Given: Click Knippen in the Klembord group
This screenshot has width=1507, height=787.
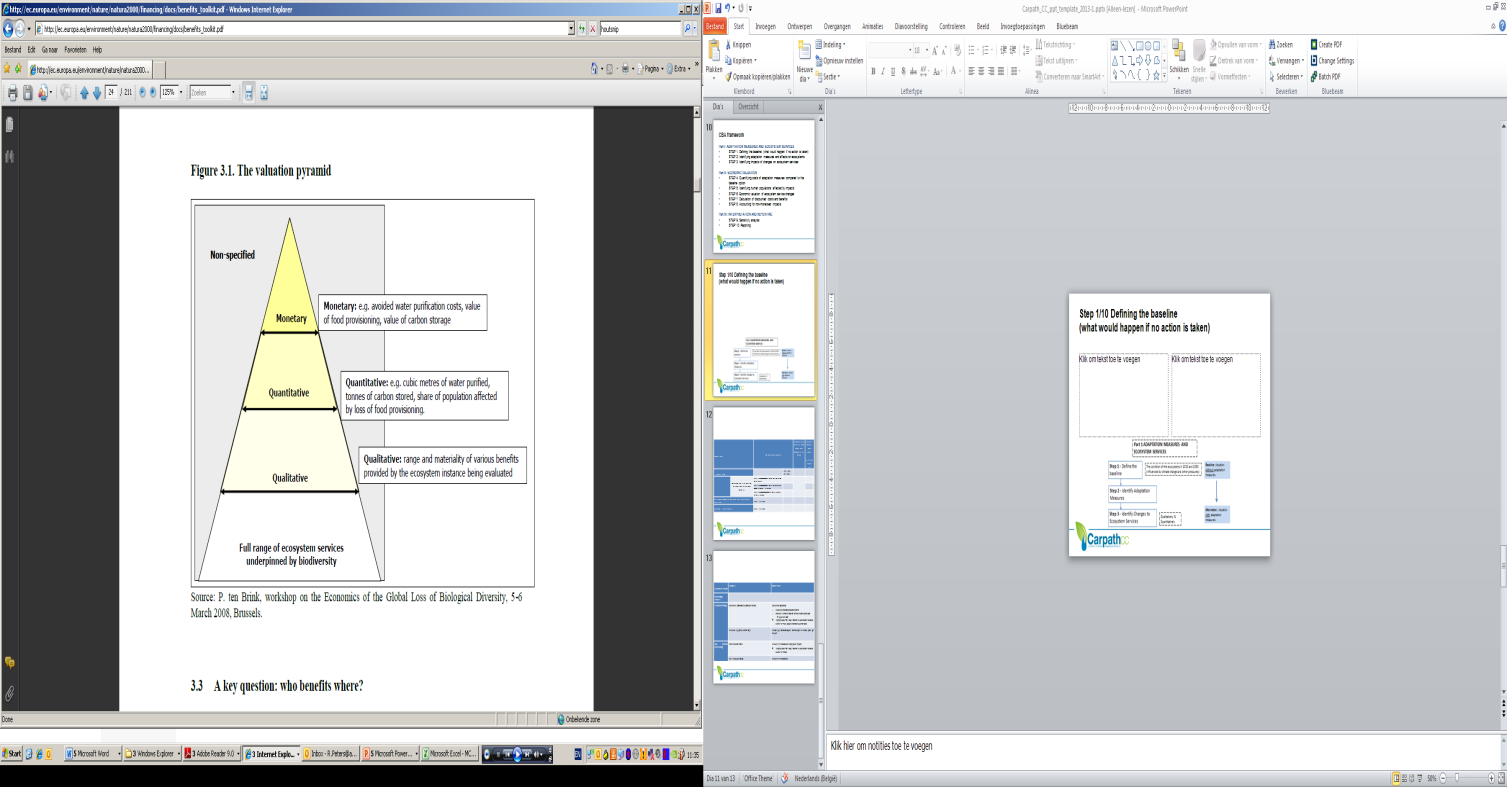Looking at the screenshot, I should pyautogui.click(x=740, y=45).
